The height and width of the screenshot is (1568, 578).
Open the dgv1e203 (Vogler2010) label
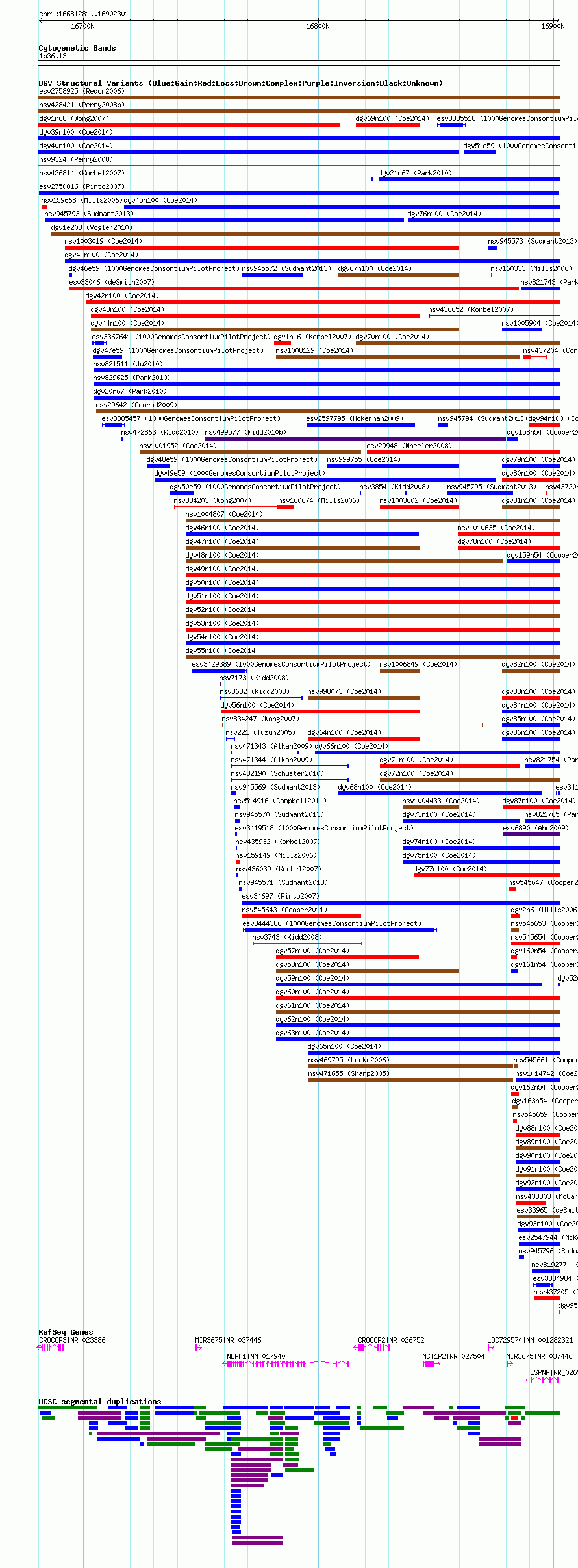[x=92, y=227]
